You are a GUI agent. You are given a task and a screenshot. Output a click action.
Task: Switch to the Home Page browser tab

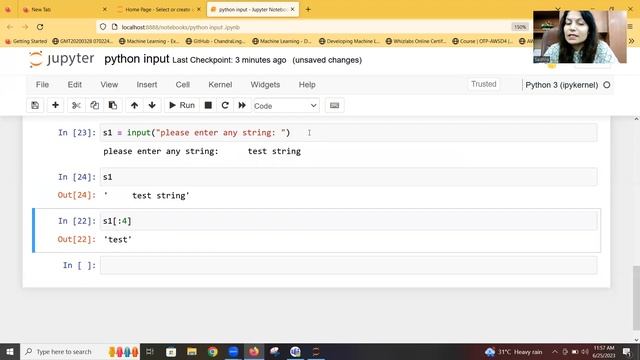pyautogui.click(x=158, y=9)
